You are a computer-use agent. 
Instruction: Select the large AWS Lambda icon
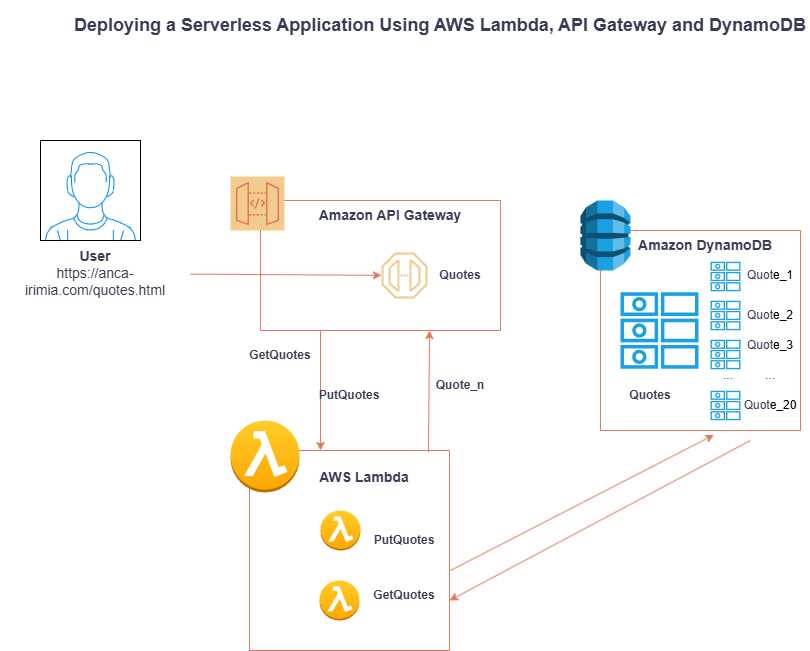[265, 456]
